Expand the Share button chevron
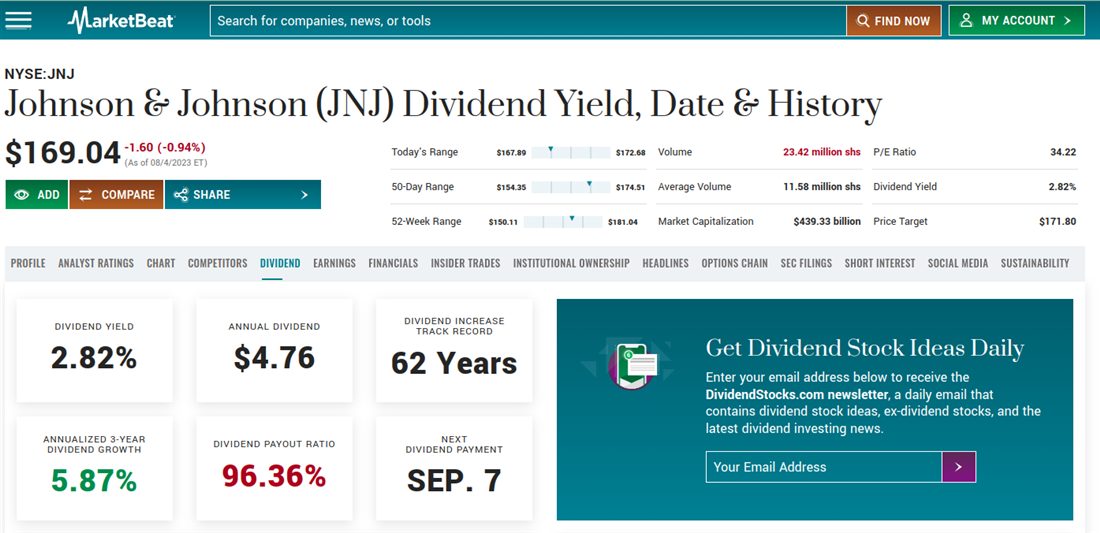The height and width of the screenshot is (533, 1100). pos(304,195)
